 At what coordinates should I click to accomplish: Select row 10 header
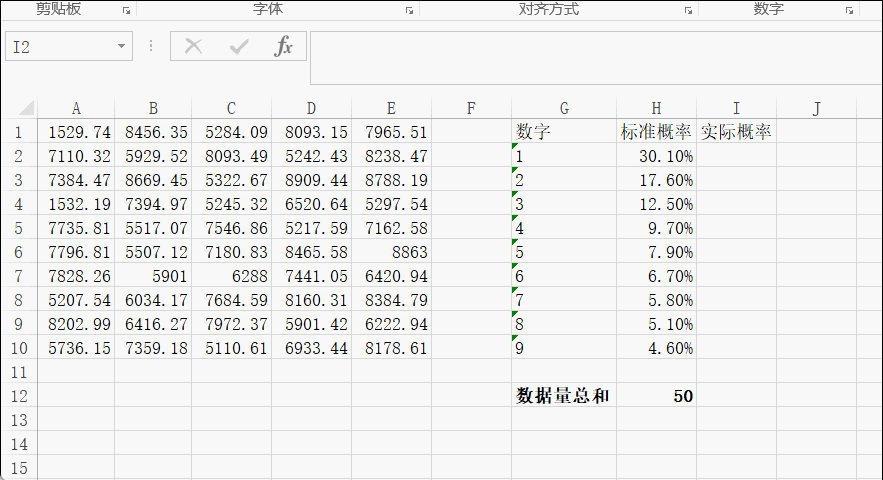19,348
